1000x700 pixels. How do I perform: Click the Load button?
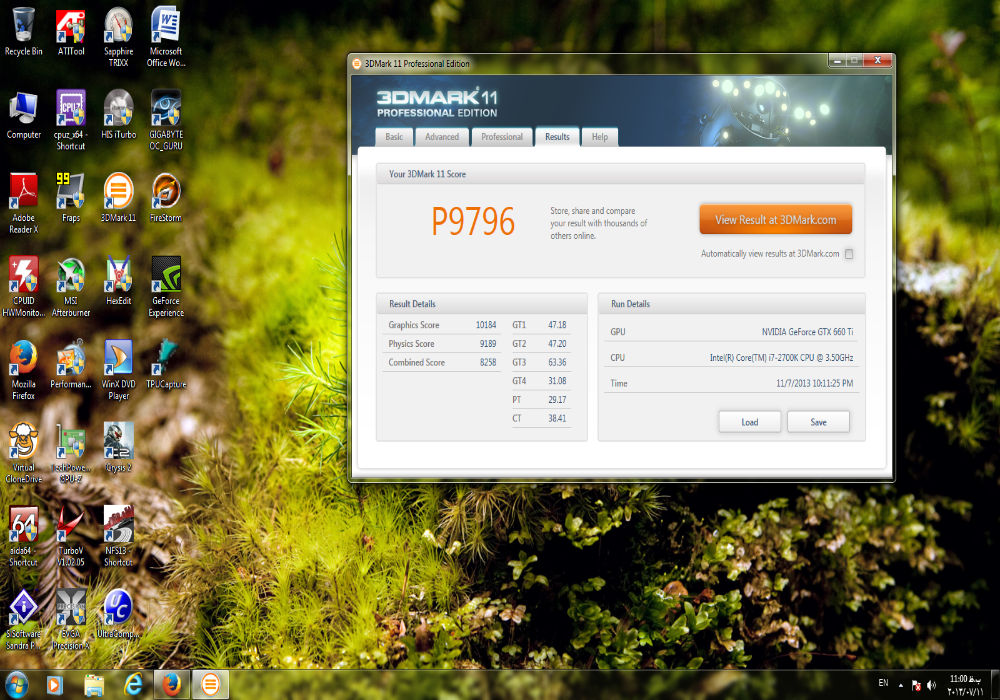pyautogui.click(x=750, y=422)
